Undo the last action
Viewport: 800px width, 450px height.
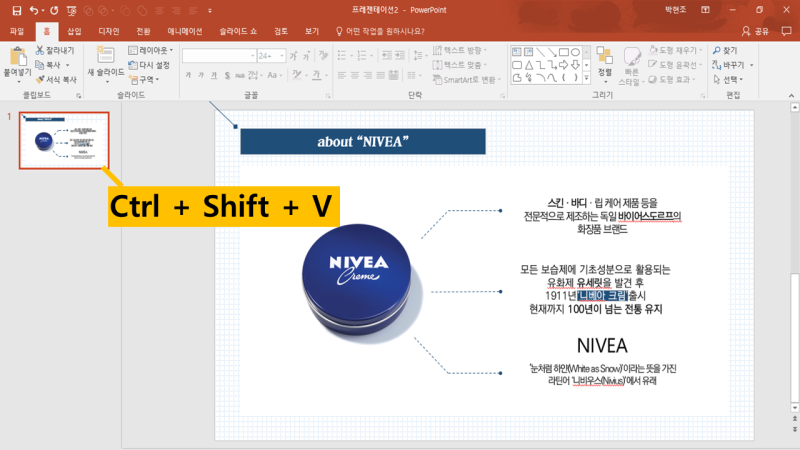click(34, 10)
